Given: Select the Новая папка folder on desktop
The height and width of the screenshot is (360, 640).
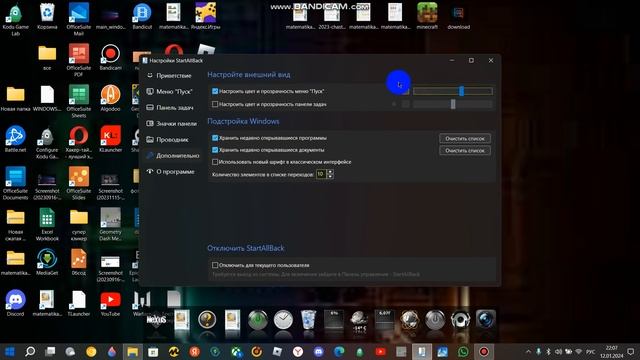Looking at the screenshot, I should (x=16, y=98).
